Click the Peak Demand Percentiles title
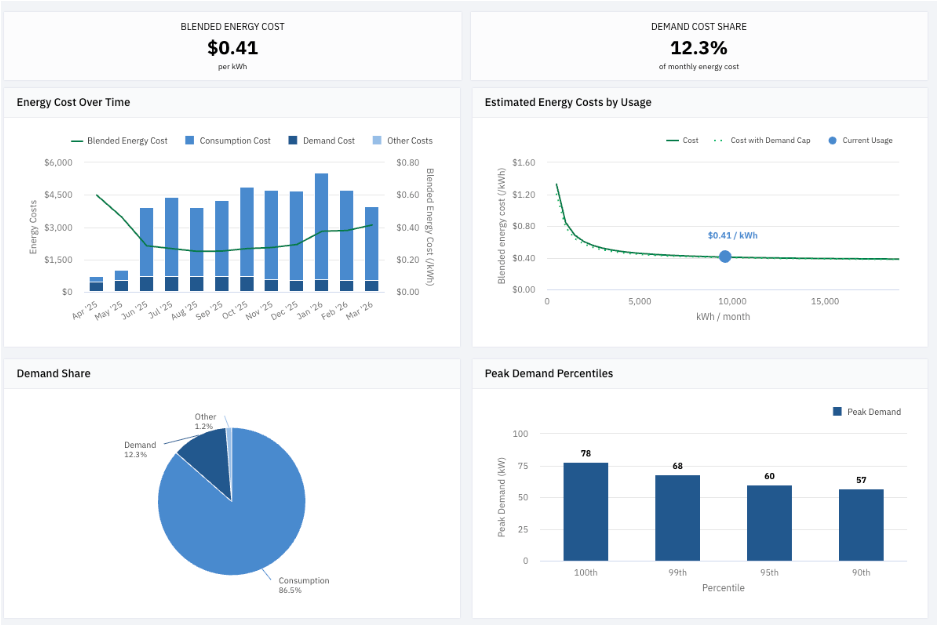Image resolution: width=938 pixels, height=626 pixels. pyautogui.click(x=549, y=373)
